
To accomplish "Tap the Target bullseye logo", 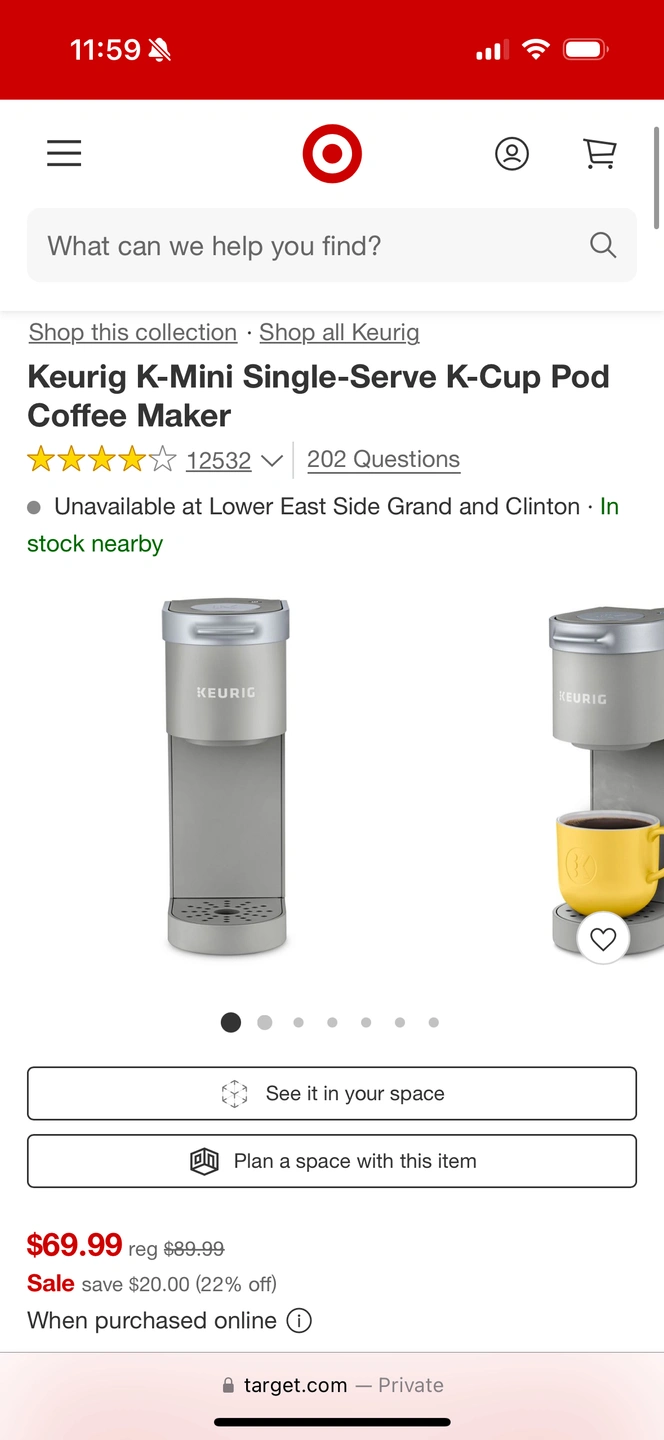I will (x=332, y=154).
